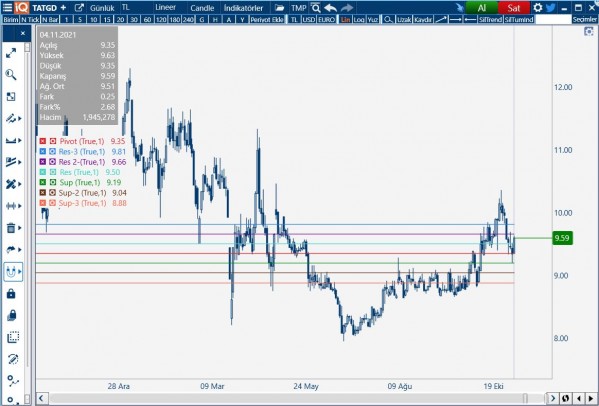Click the trash delete tool icon

click(11, 228)
